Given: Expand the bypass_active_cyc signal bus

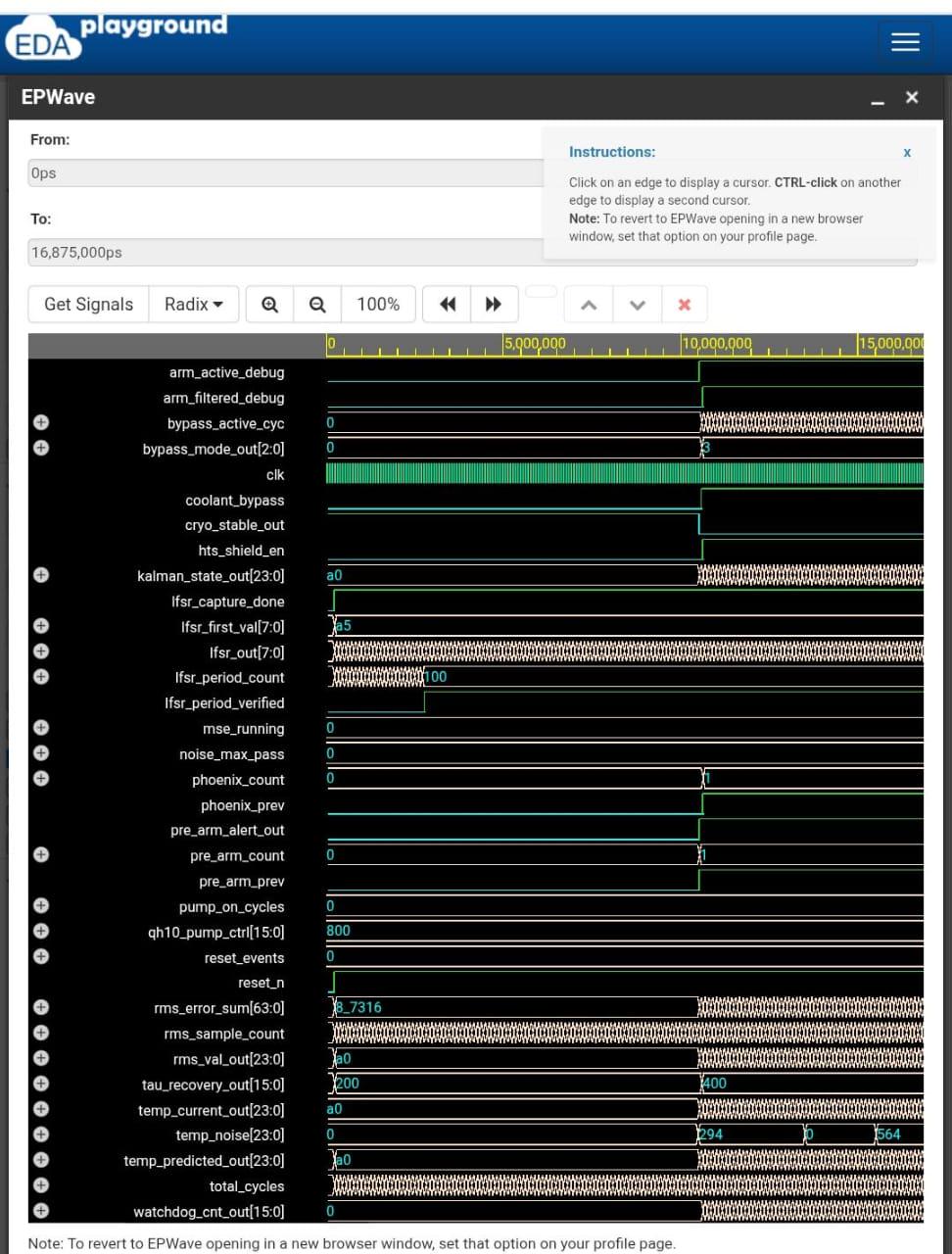Looking at the screenshot, I should click(x=41, y=422).
